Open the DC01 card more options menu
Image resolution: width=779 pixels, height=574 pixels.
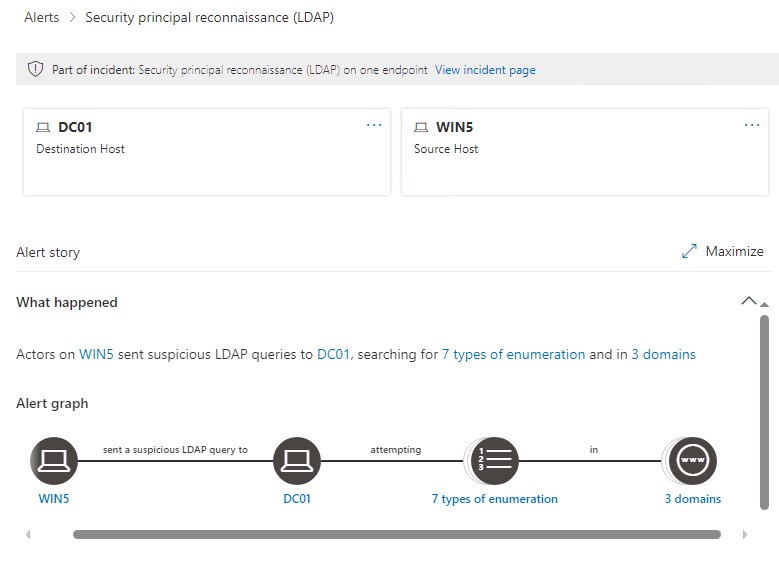point(374,125)
